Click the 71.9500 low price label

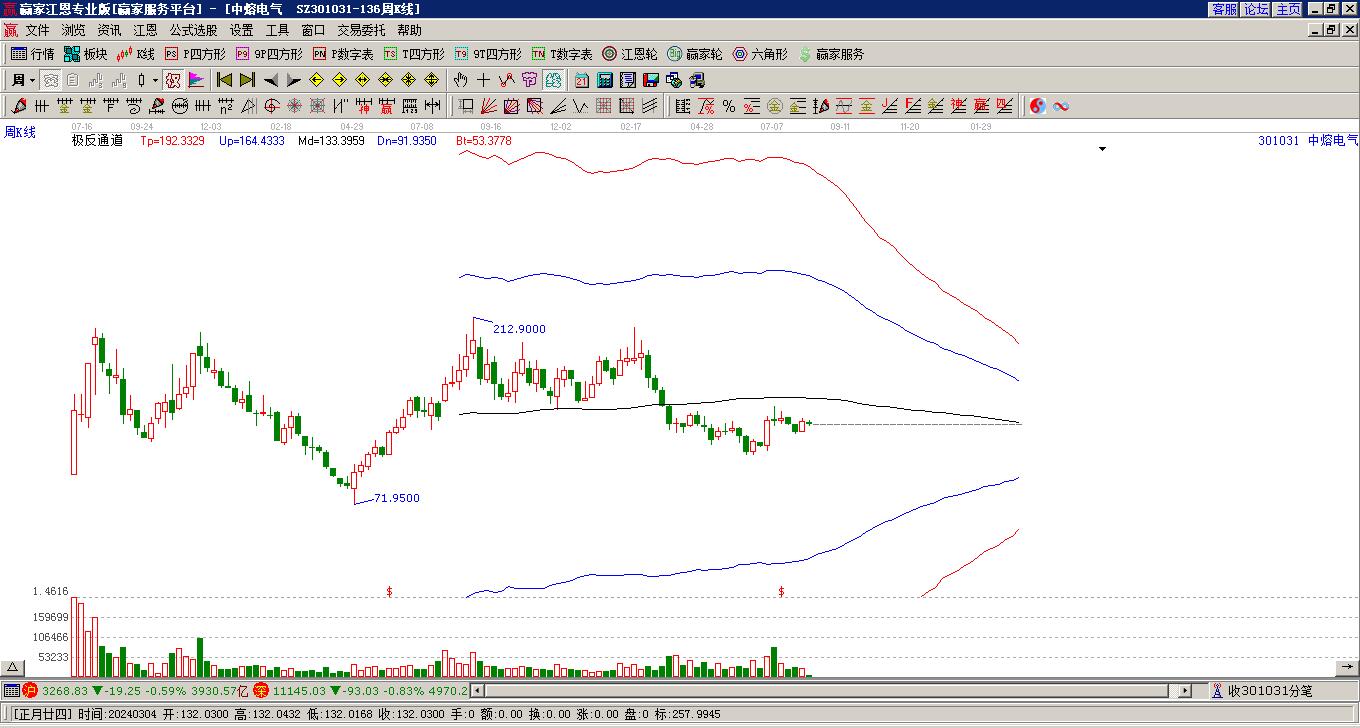point(397,498)
